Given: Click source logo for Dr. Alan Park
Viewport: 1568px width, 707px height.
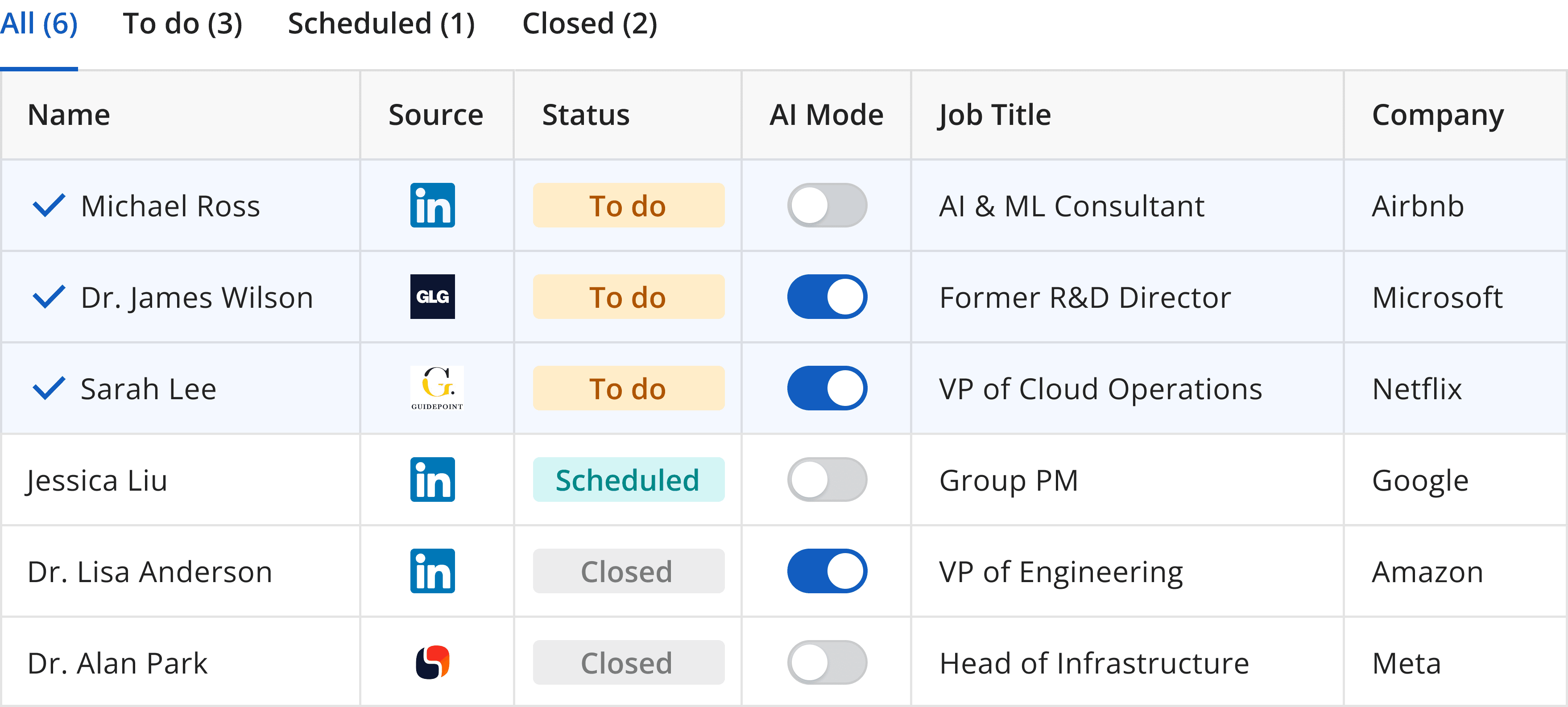Looking at the screenshot, I should (x=432, y=662).
